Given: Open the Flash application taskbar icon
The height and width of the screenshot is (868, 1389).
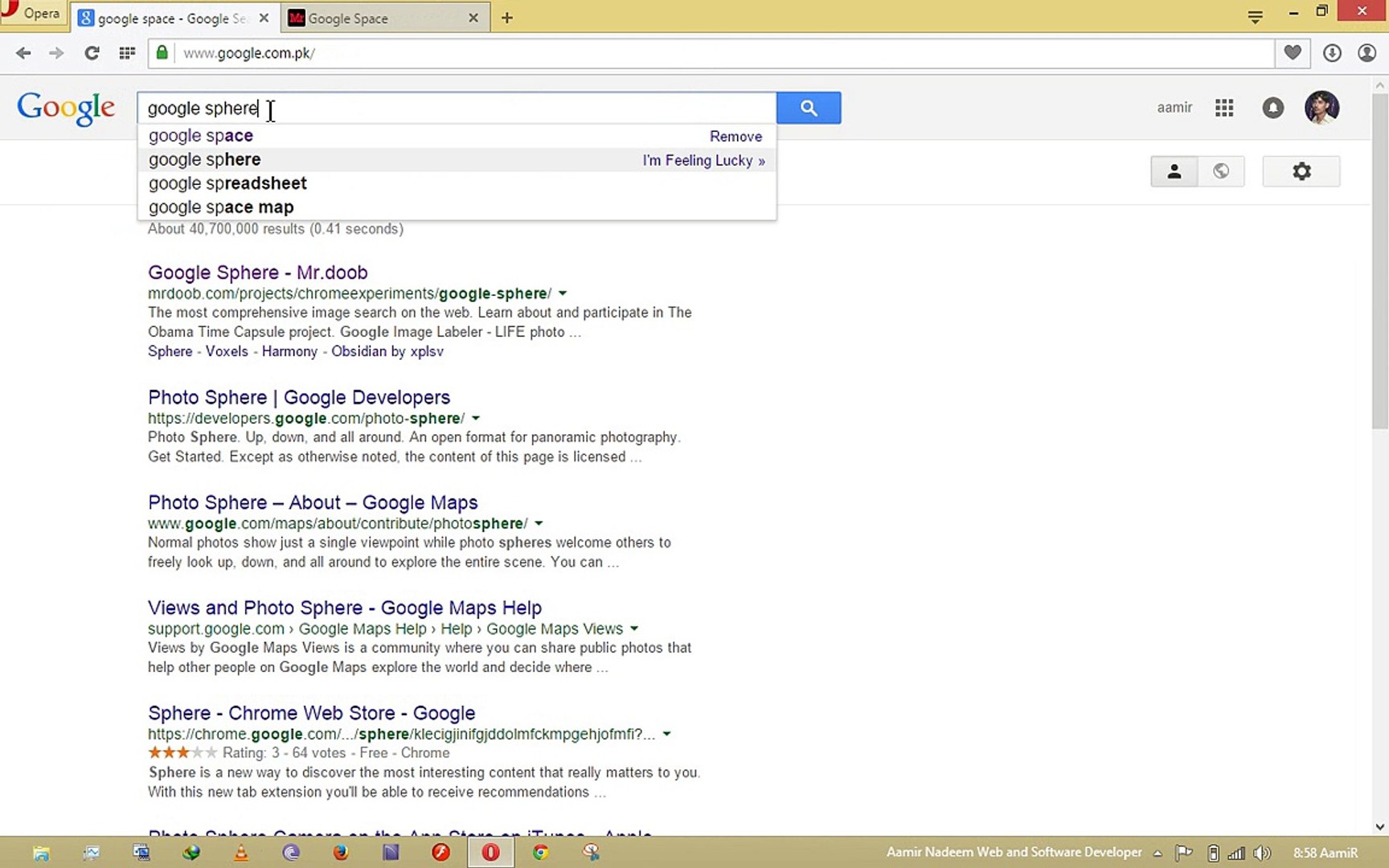Looking at the screenshot, I should tap(440, 853).
